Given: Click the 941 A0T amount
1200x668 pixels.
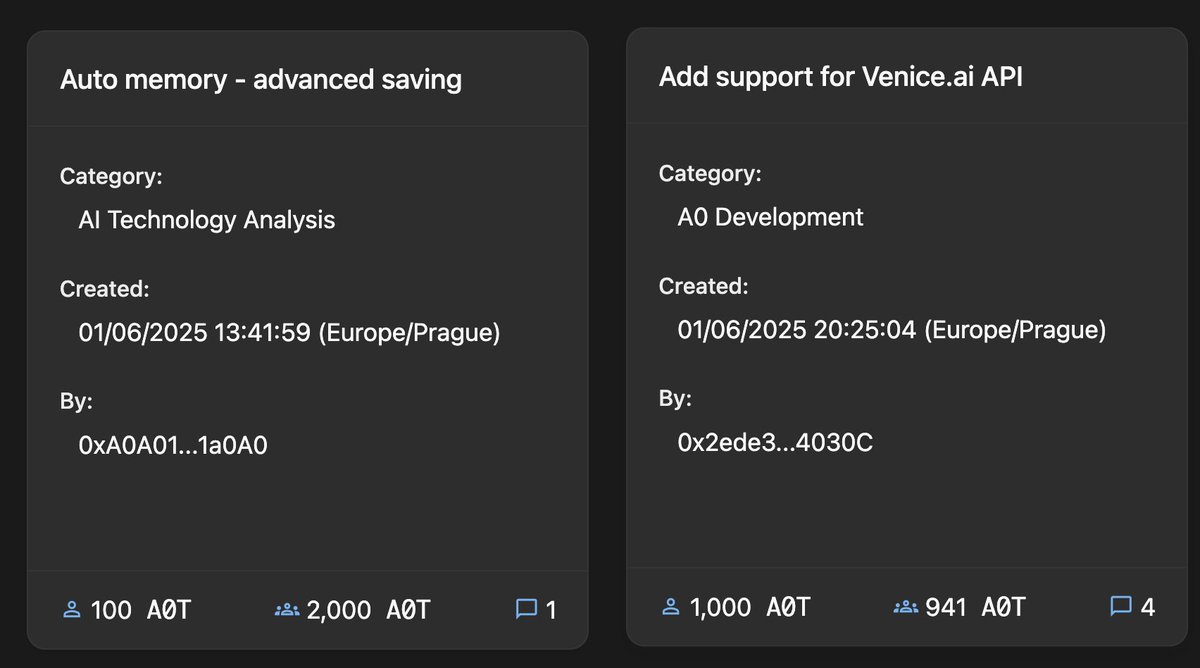Looking at the screenshot, I should 976,606.
